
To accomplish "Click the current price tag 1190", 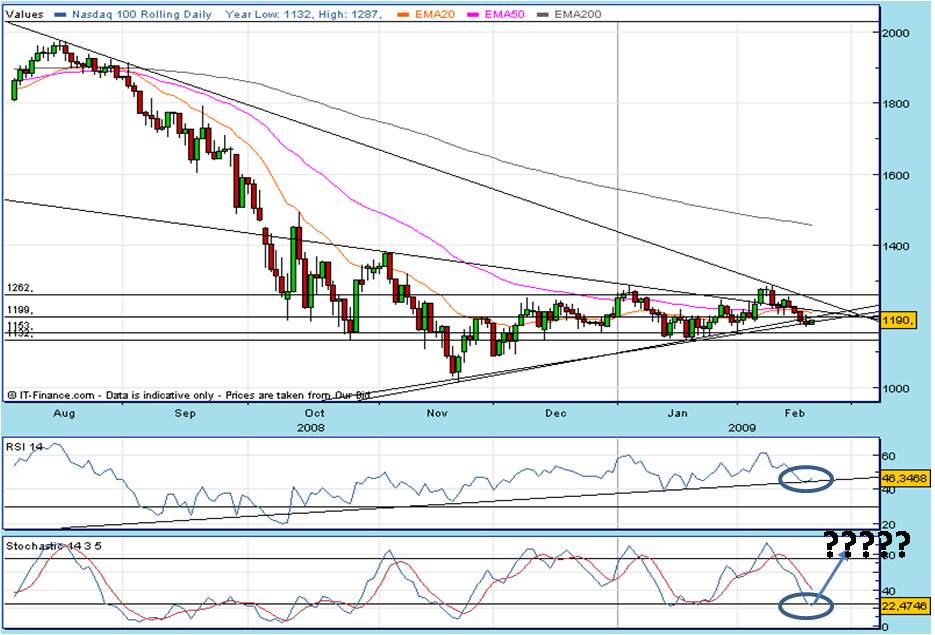I will [x=897, y=320].
